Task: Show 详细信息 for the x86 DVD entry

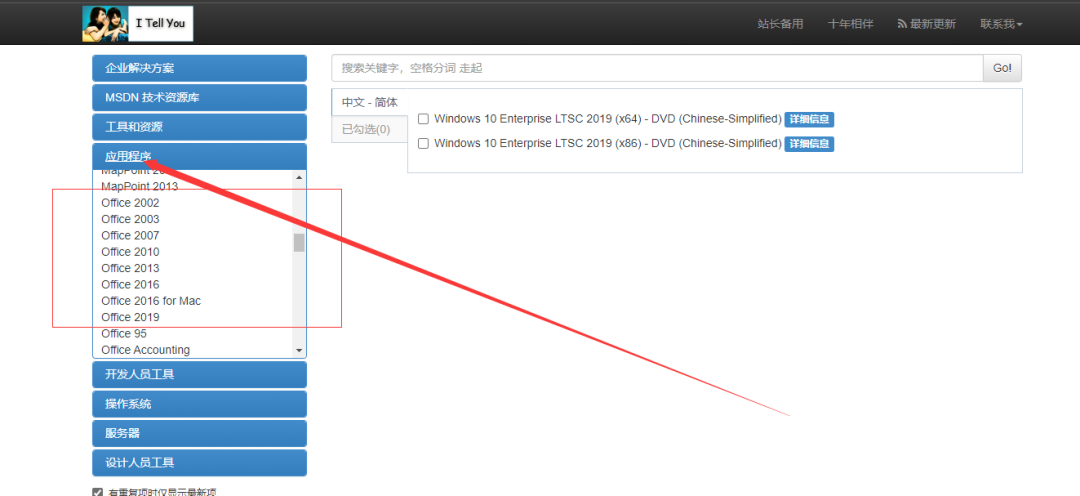Action: point(809,144)
